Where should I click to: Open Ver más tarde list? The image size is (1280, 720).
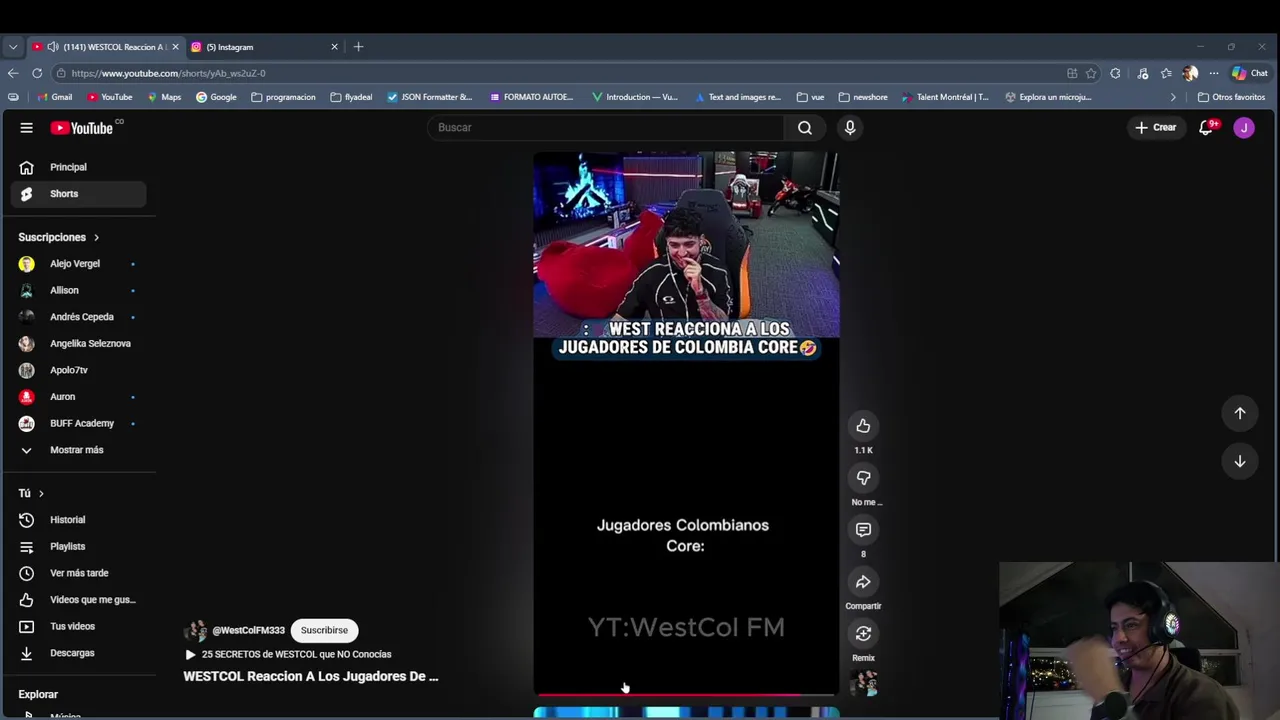point(78,573)
